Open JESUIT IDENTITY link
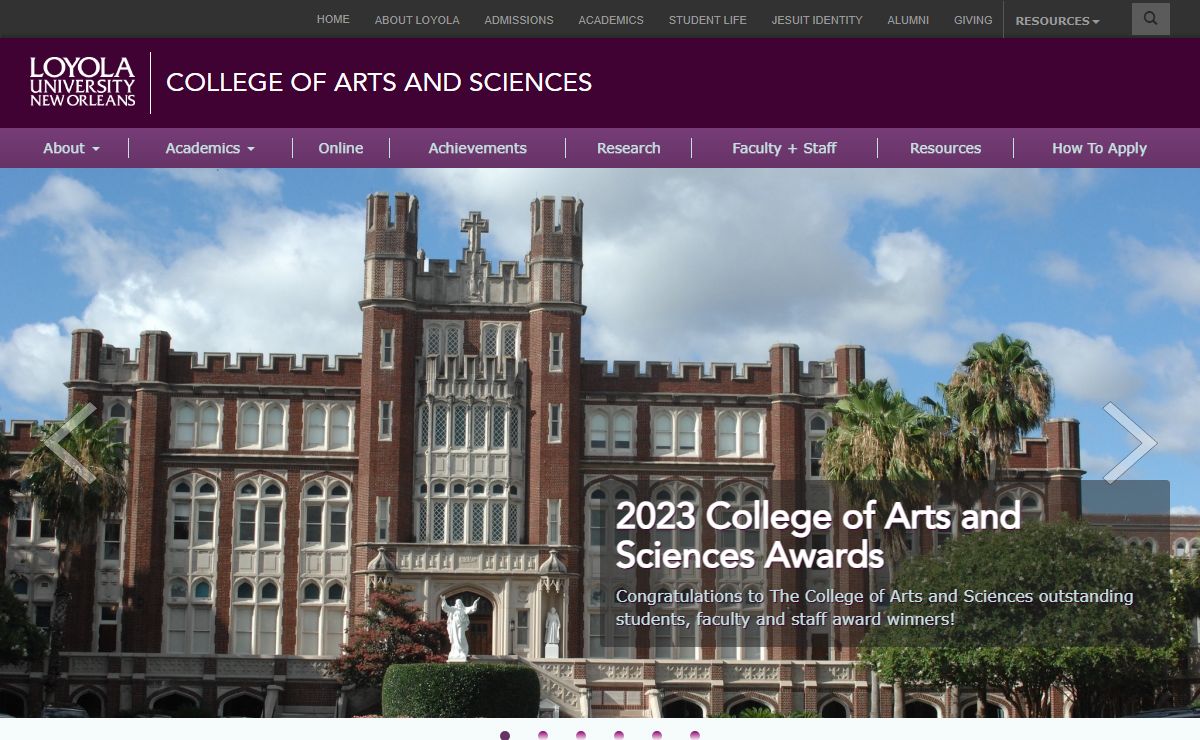 (817, 20)
